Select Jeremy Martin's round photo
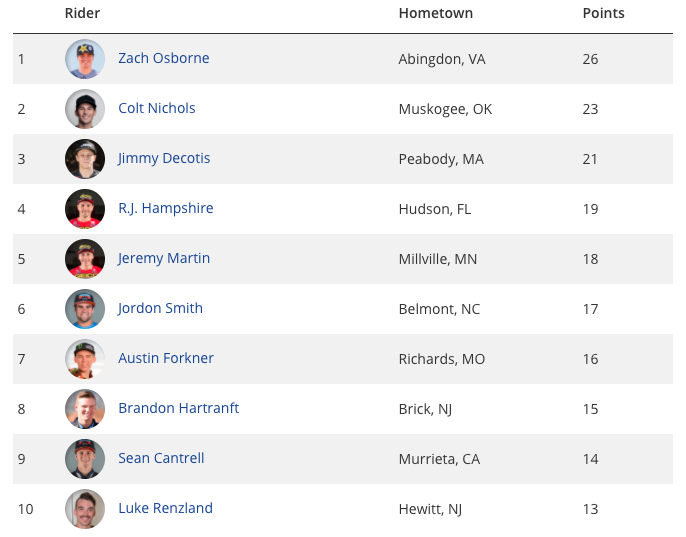This screenshot has height=537, width=686. [85, 259]
